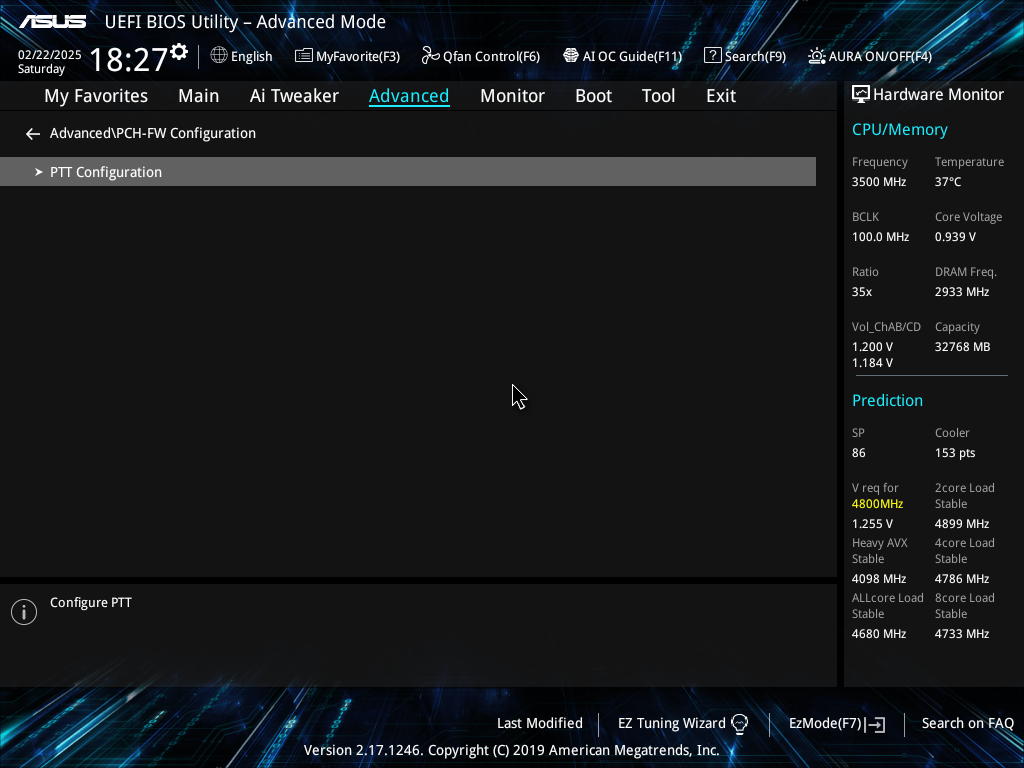Click the SP value 86

(858, 453)
